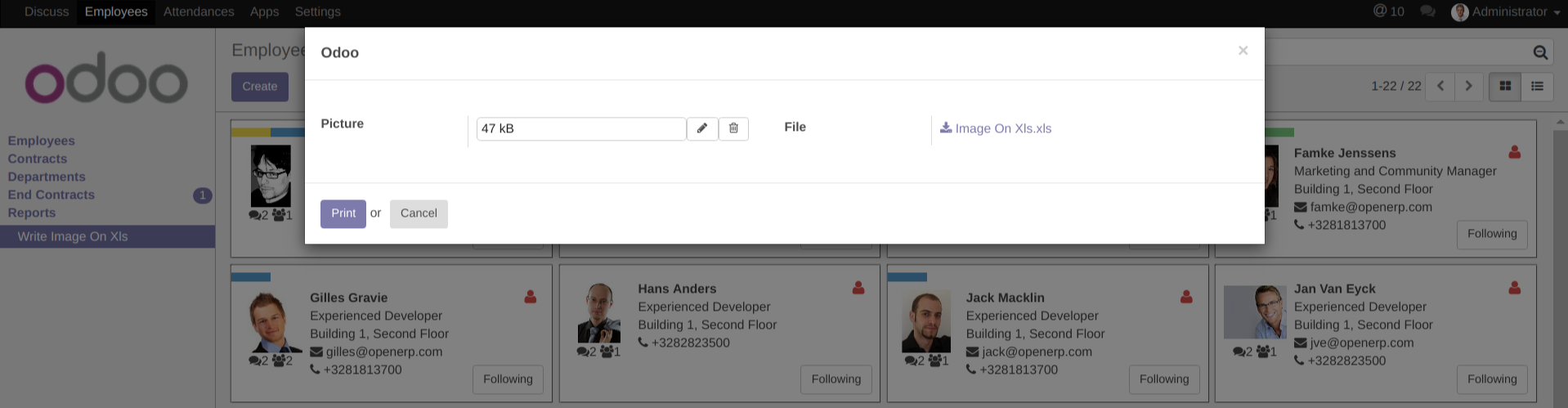
Task: Open the Attendances menu
Action: coord(199,11)
